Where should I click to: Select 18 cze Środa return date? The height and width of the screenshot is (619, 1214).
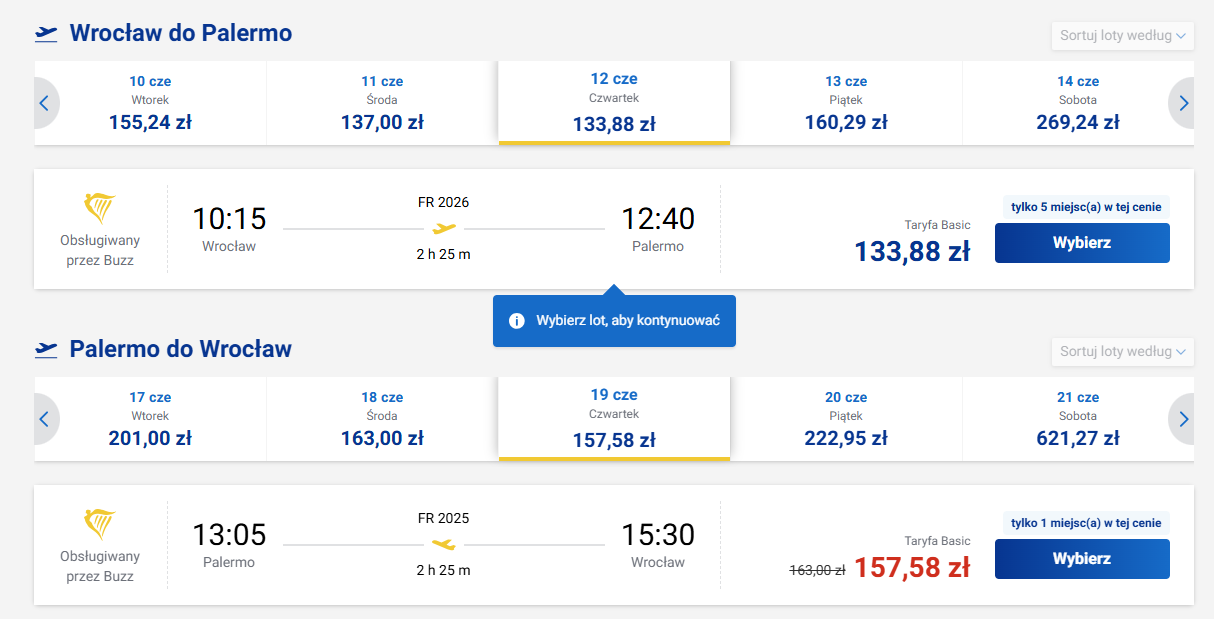point(382,419)
